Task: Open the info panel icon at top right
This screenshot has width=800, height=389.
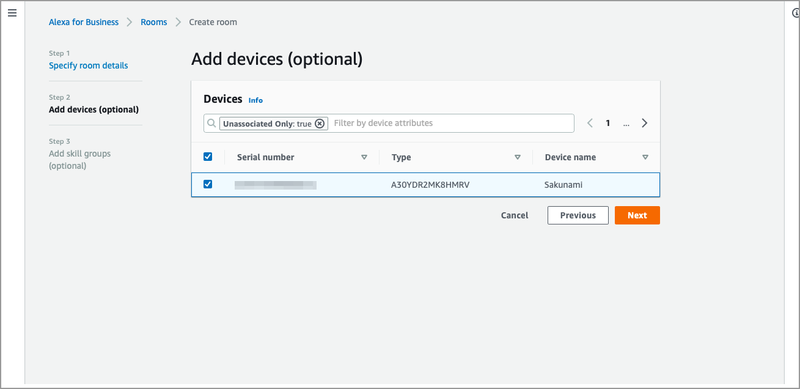Action: coord(796,13)
